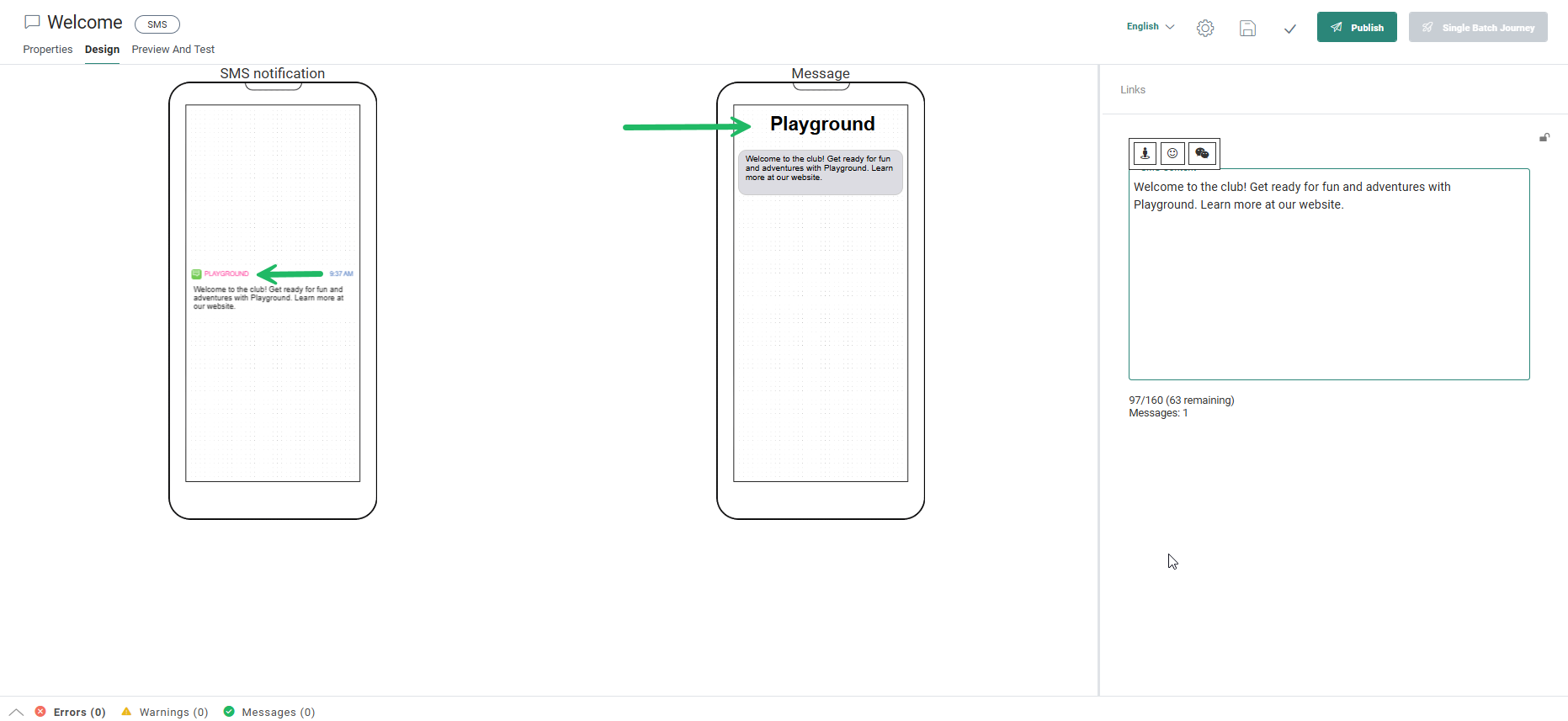Click the red error icon in status bar

click(40, 712)
